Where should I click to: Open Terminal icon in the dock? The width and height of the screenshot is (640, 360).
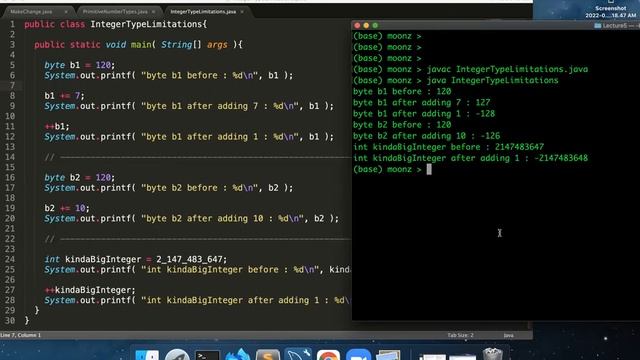207,355
